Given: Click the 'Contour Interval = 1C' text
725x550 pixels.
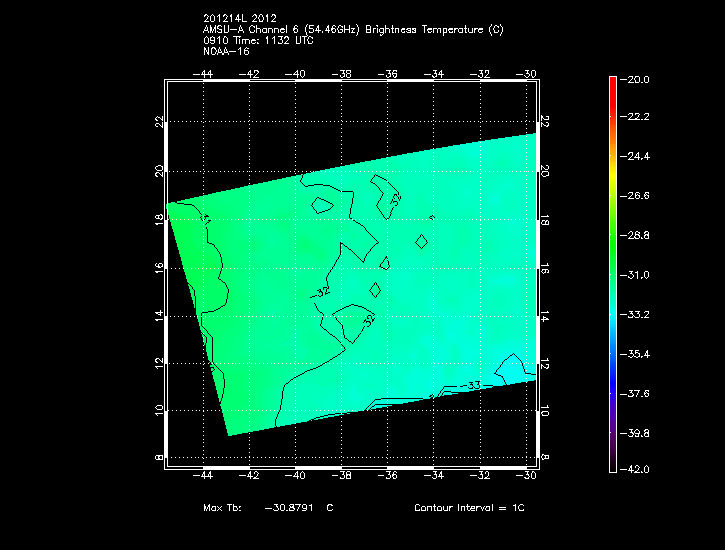Looking at the screenshot, I should coord(468,509).
